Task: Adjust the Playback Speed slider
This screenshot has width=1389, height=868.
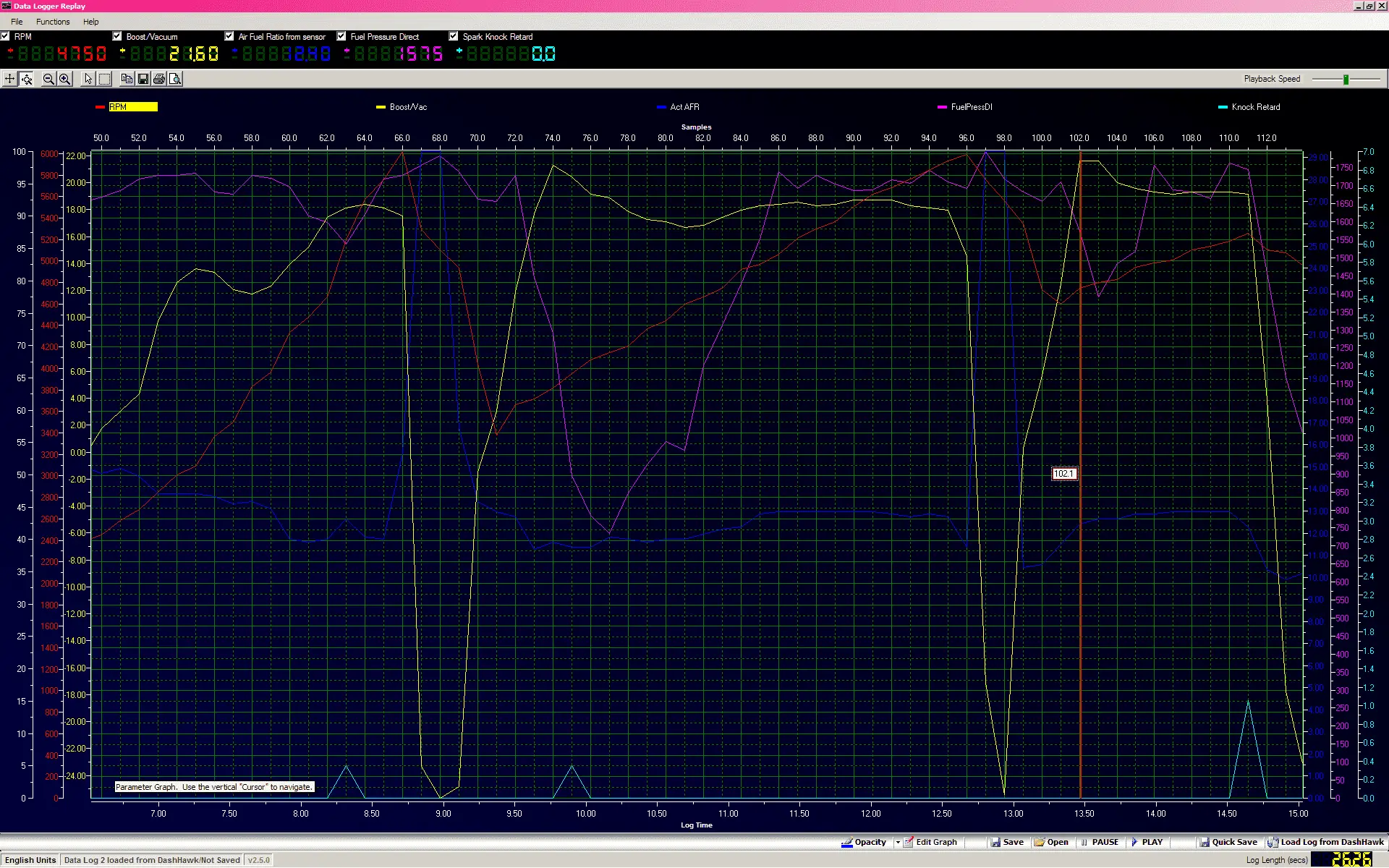Action: coord(1346,79)
